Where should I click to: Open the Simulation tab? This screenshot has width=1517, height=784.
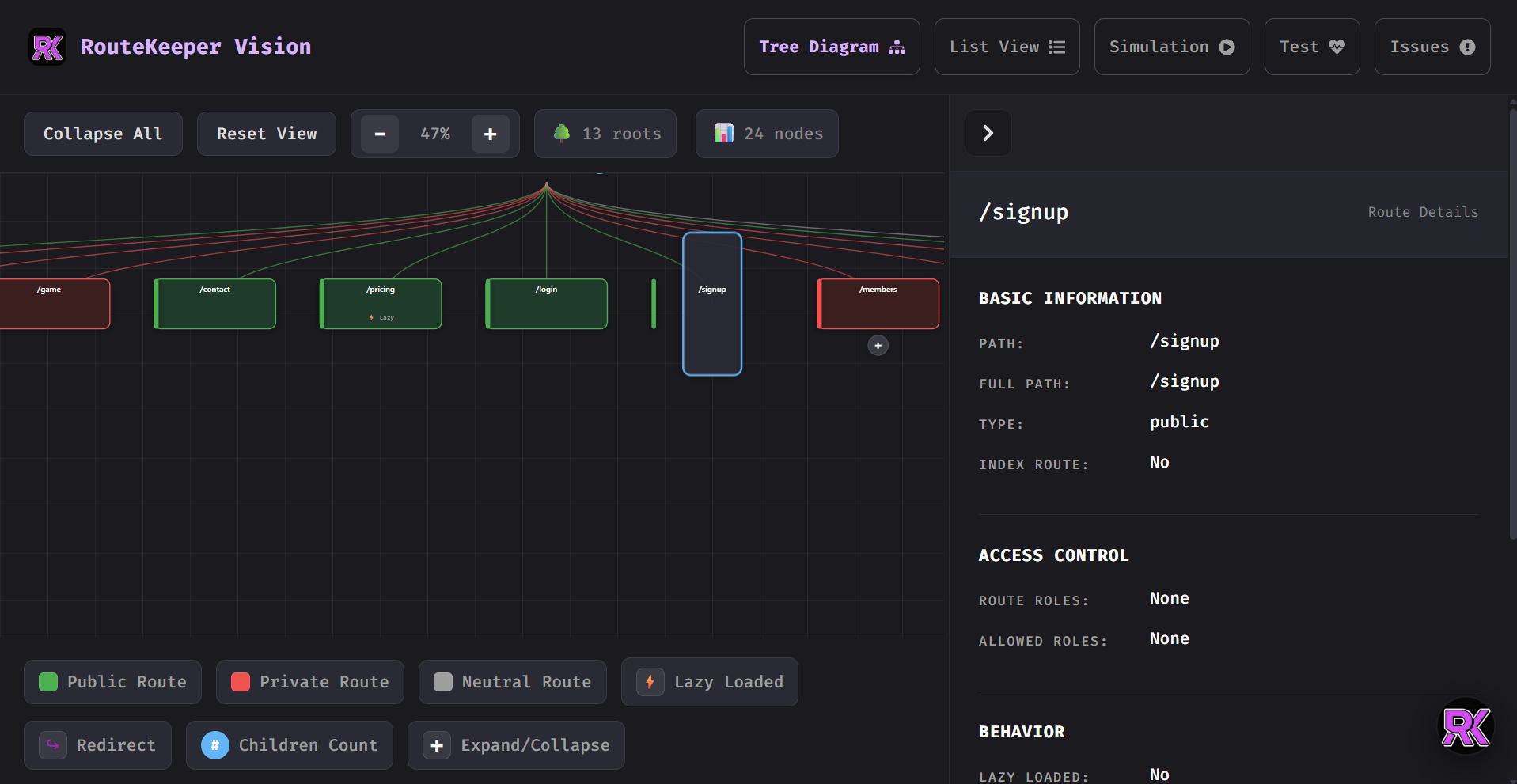1171,47
